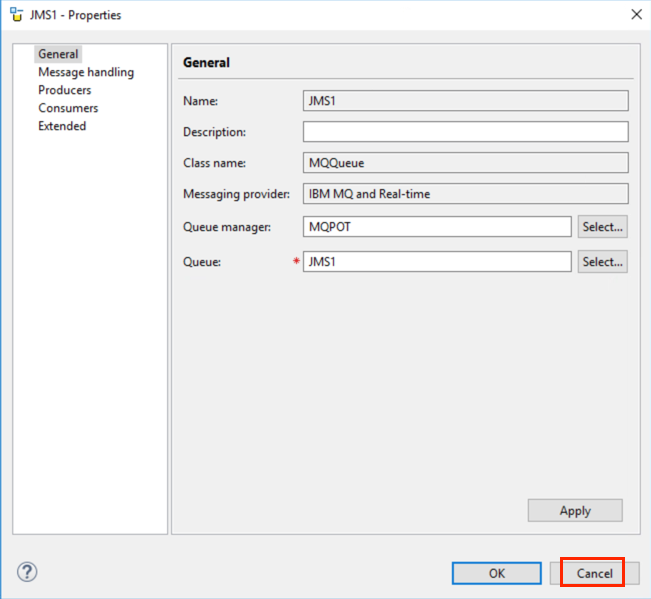Confirm with the OK button
651x599 pixels.
[497, 573]
